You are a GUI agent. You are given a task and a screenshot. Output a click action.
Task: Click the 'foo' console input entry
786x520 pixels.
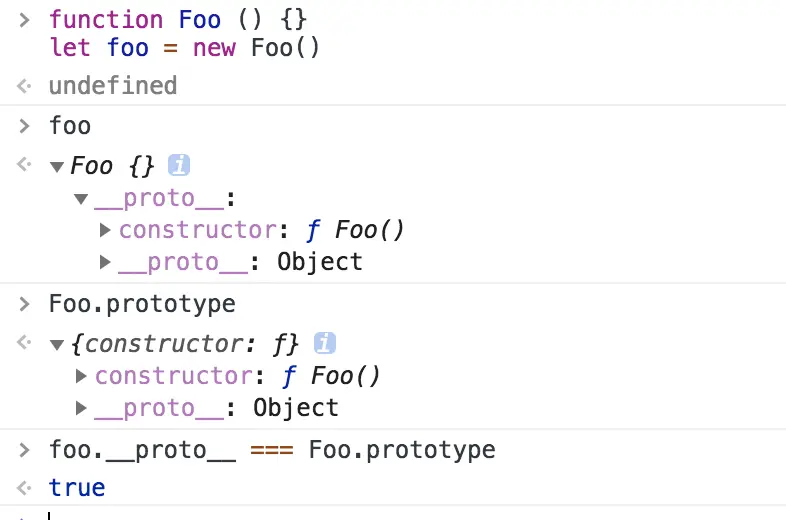(x=70, y=126)
